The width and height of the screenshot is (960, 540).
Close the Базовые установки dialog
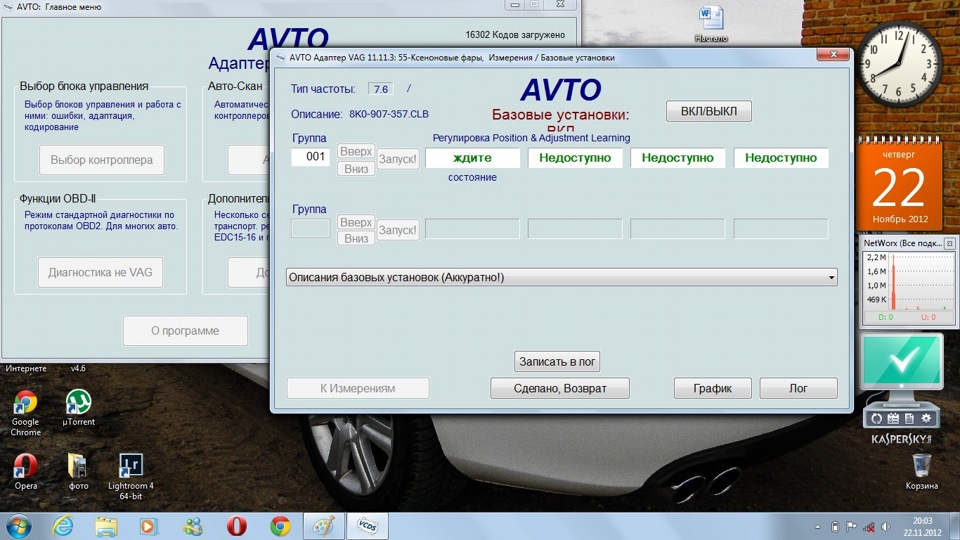833,54
